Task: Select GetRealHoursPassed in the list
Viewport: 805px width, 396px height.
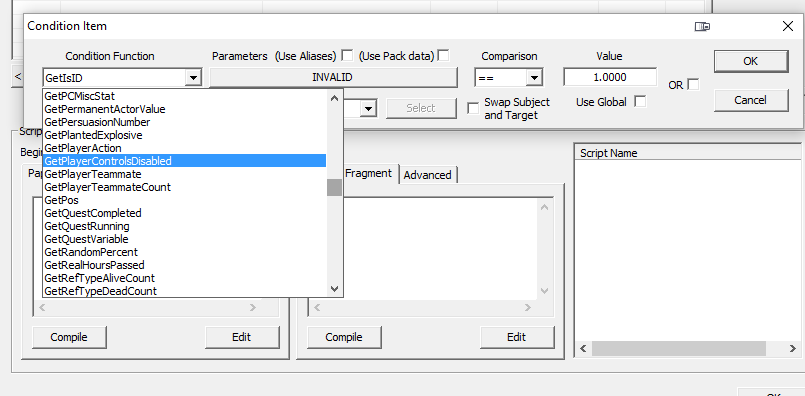Action: pyautogui.click(x=184, y=265)
